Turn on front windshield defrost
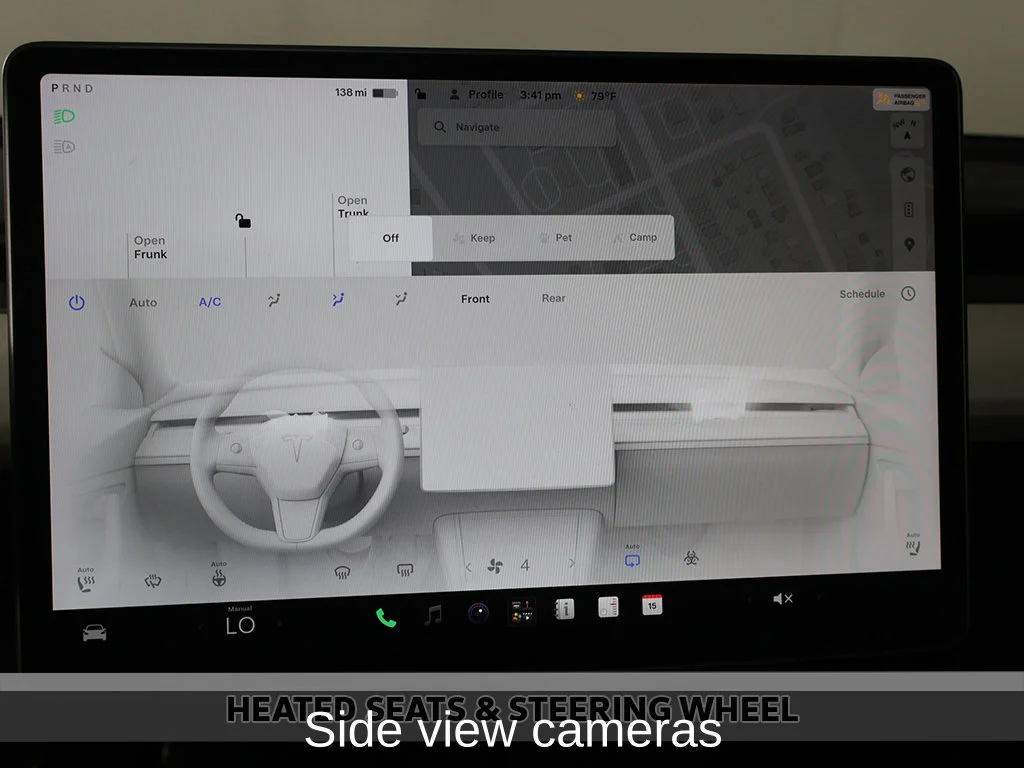 point(342,572)
